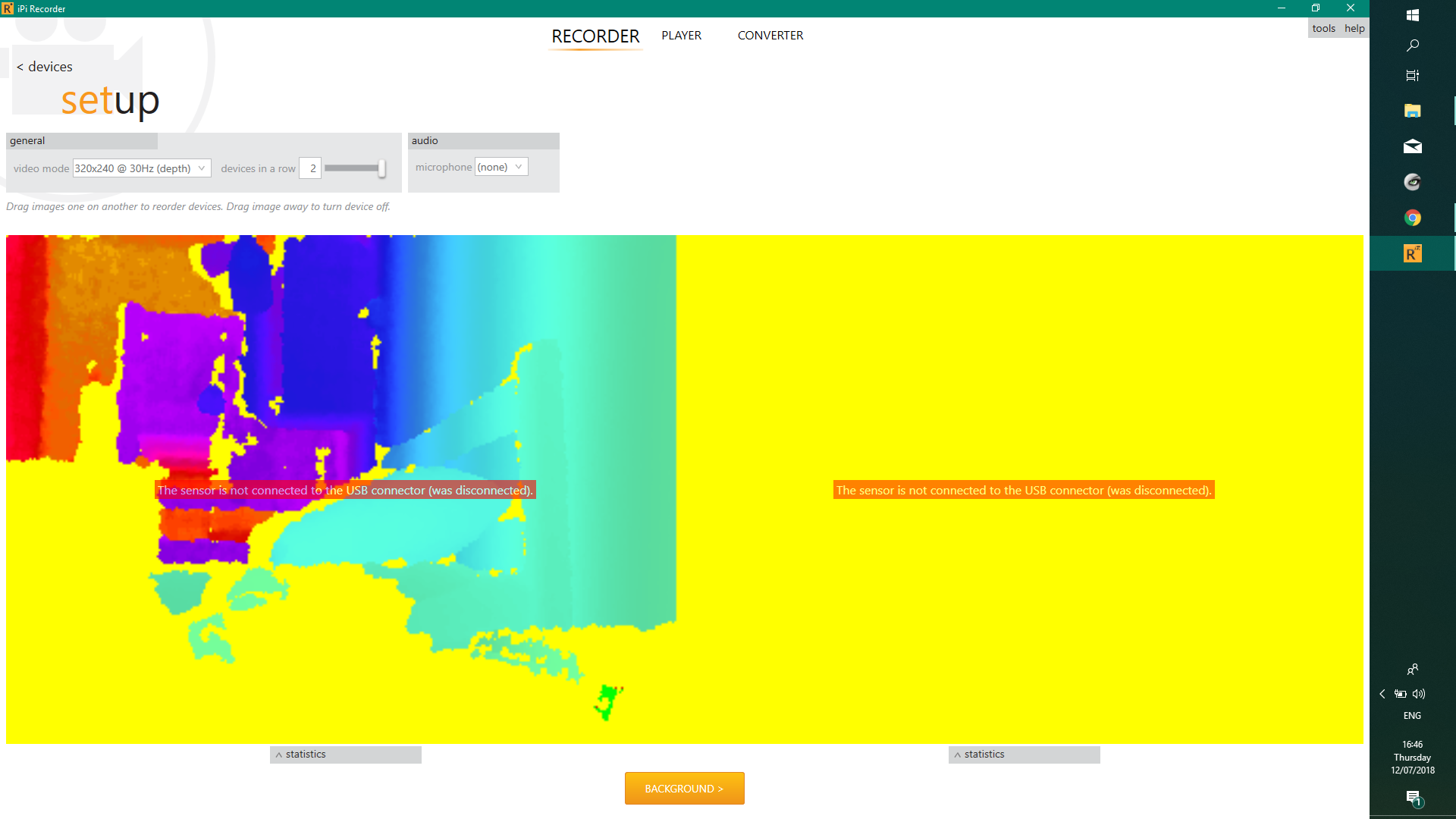This screenshot has height=819, width=1456.
Task: Select iPi Recorder taskbar icon
Action: click(x=1412, y=253)
